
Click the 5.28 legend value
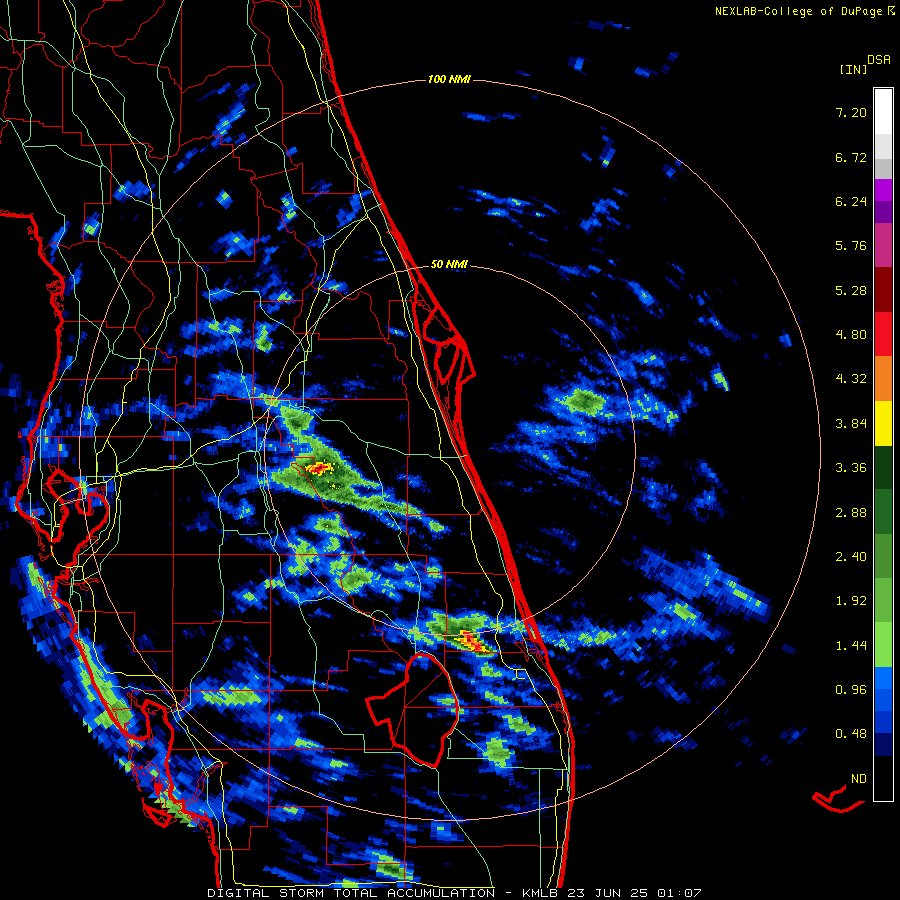tap(851, 290)
